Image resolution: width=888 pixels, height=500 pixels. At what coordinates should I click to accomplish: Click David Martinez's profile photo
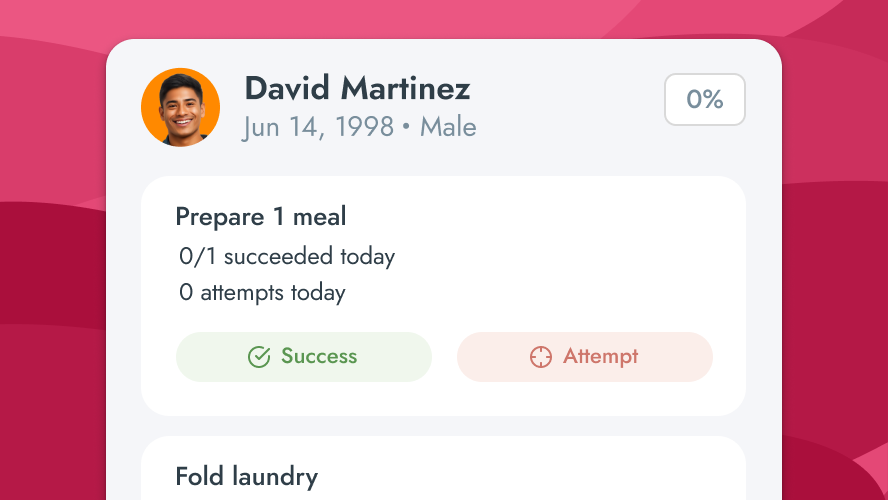click(x=181, y=107)
